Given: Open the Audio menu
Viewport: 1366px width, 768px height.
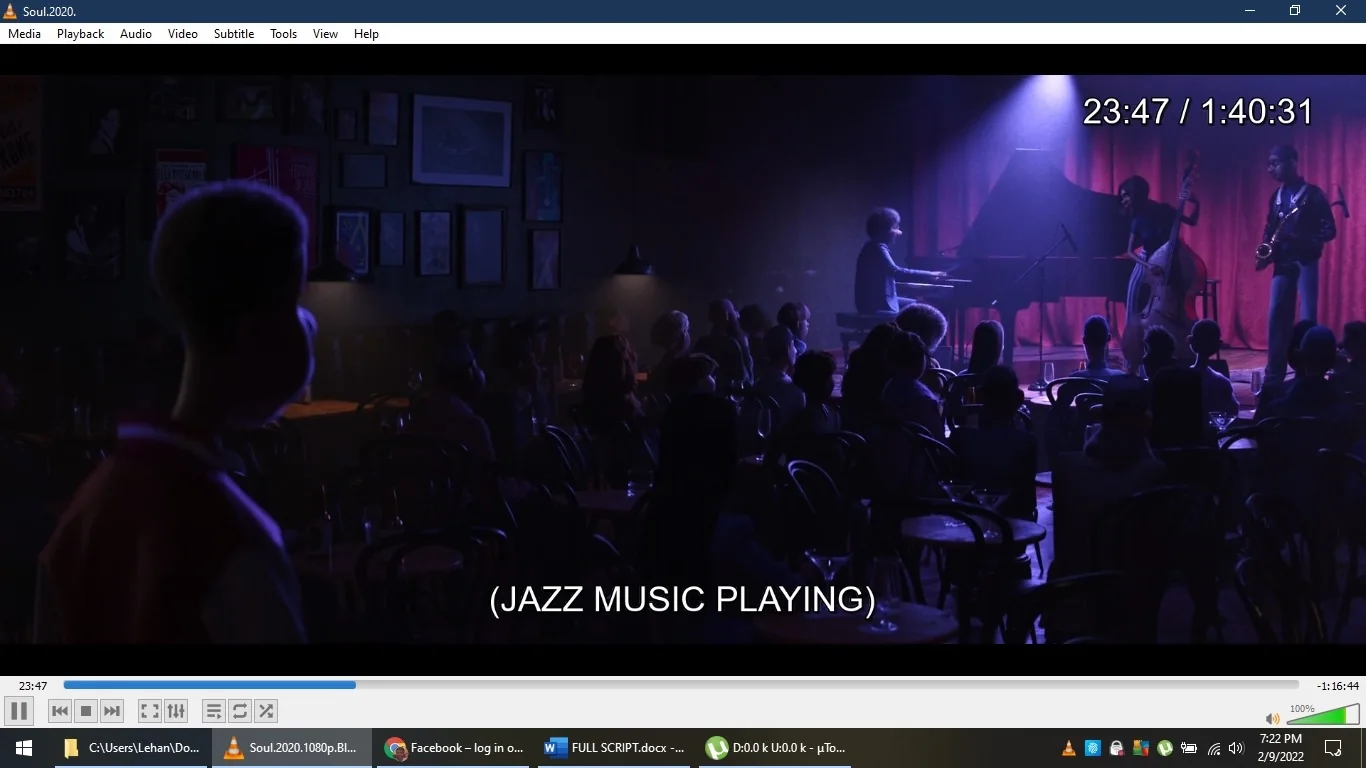Looking at the screenshot, I should 136,34.
